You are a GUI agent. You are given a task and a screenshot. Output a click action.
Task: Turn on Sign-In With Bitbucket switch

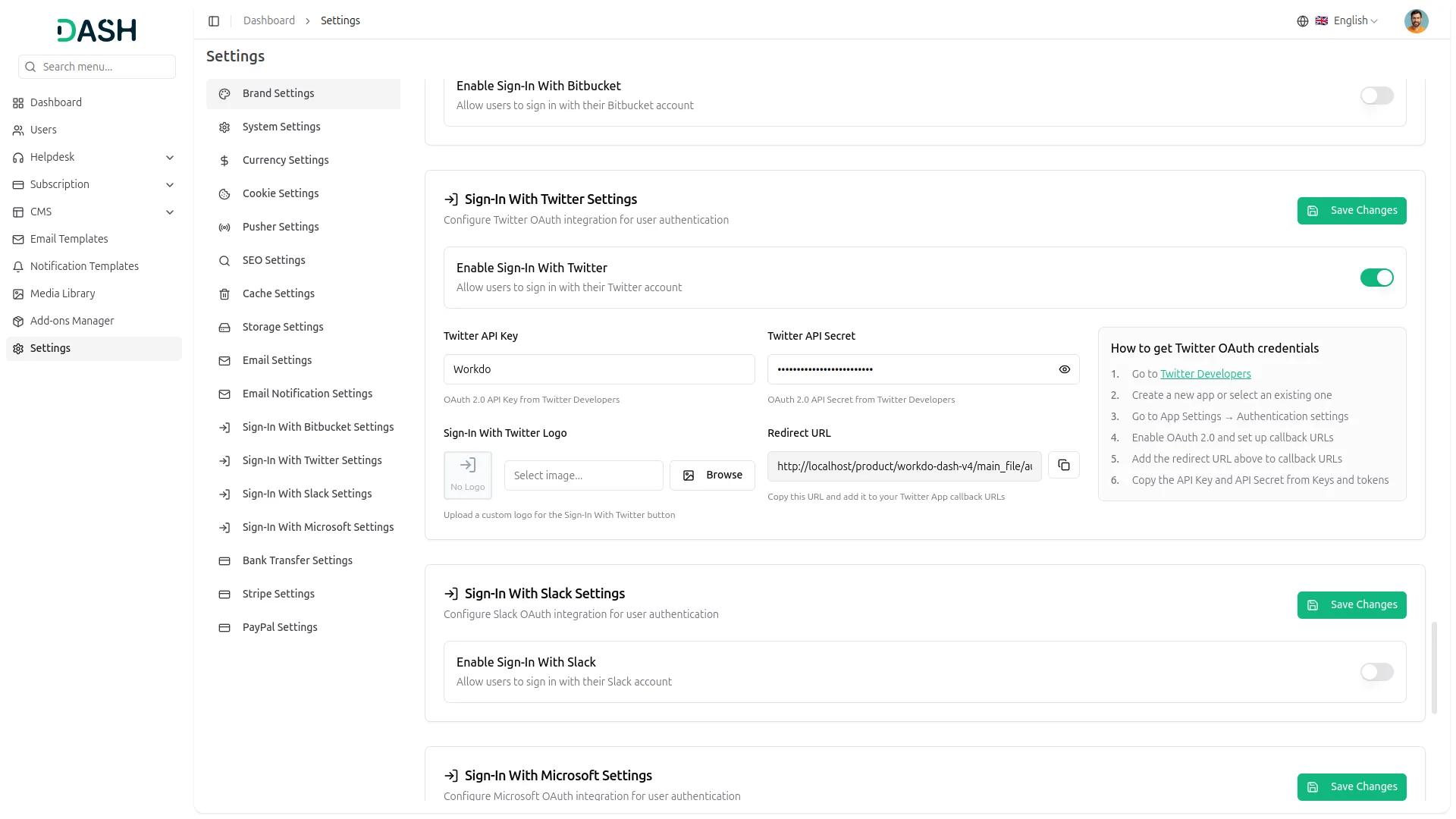click(1376, 96)
